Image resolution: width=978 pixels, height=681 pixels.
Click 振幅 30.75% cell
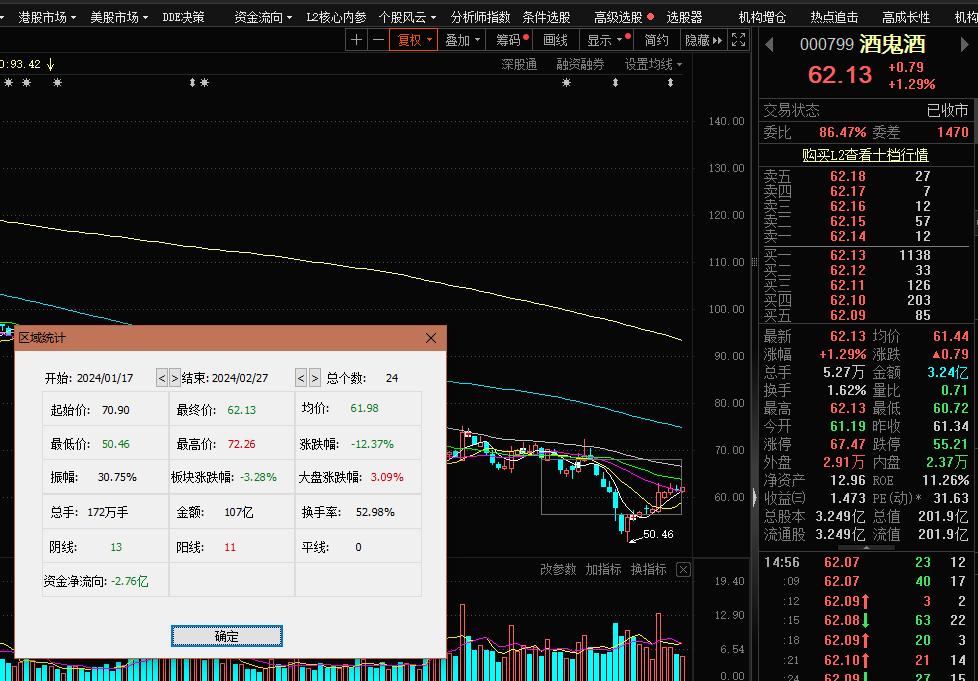pyautogui.click(x=105, y=477)
